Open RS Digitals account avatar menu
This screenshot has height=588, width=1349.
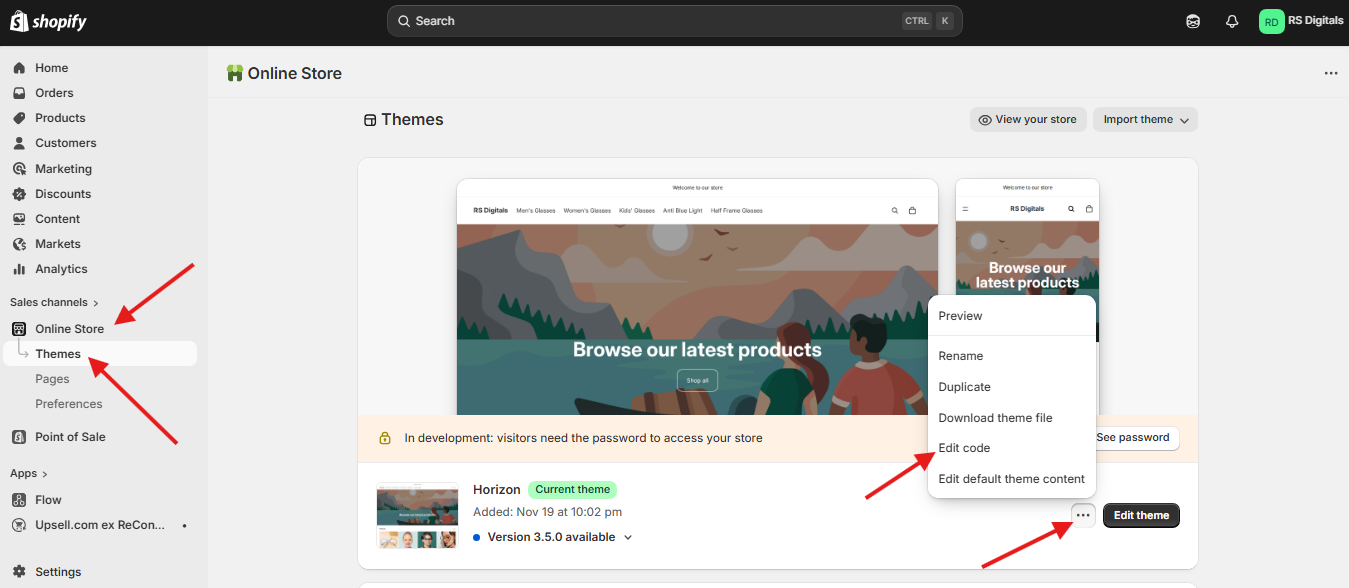(x=1271, y=21)
